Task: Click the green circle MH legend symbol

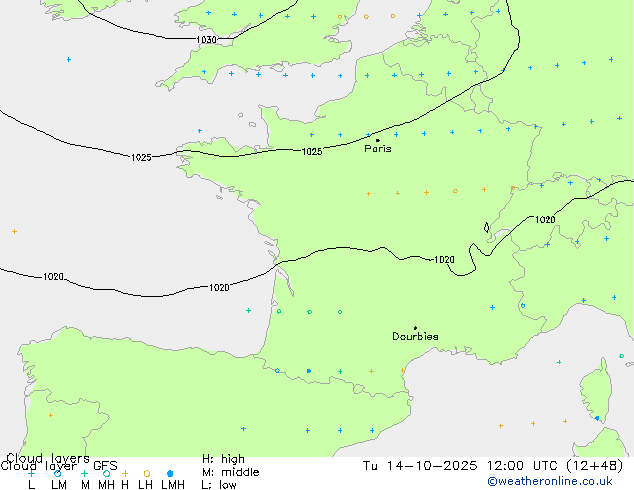Action: pyautogui.click(x=106, y=473)
